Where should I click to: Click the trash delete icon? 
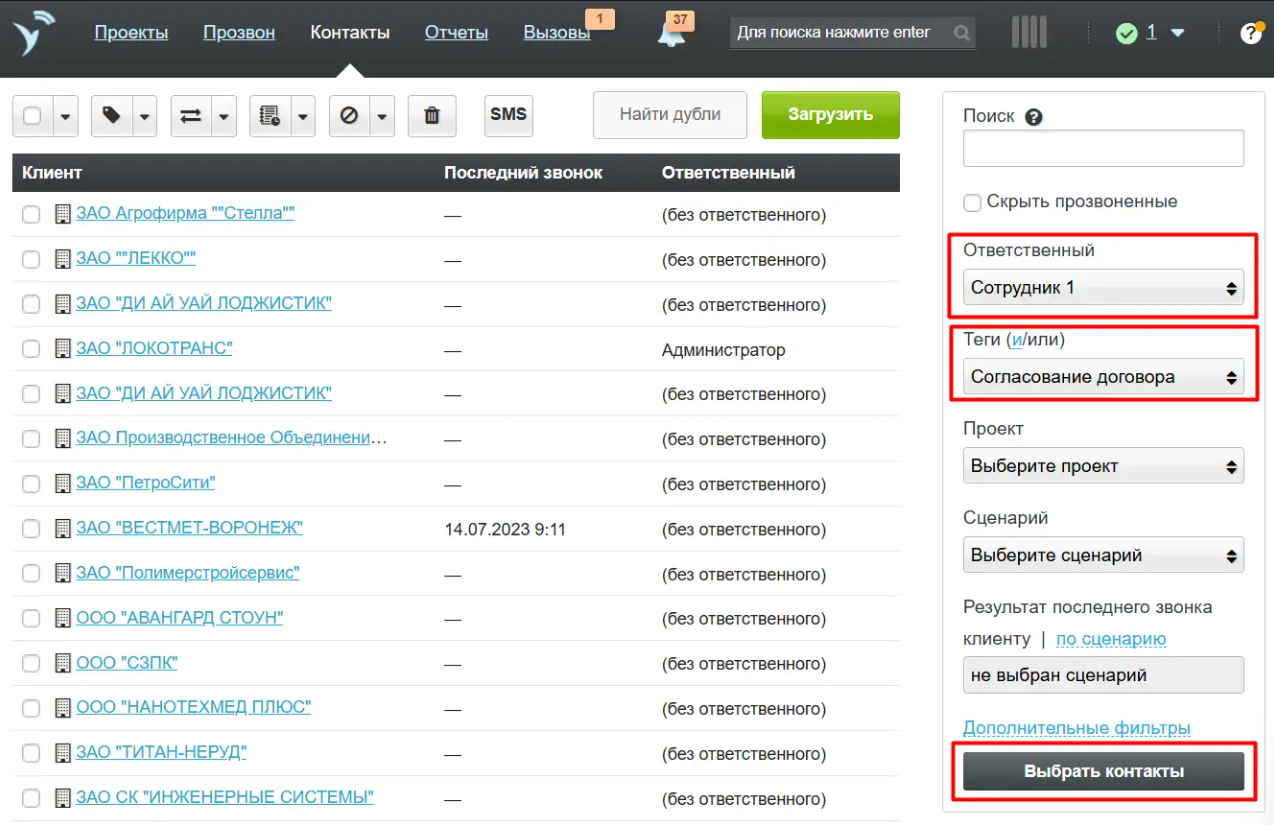coord(432,116)
